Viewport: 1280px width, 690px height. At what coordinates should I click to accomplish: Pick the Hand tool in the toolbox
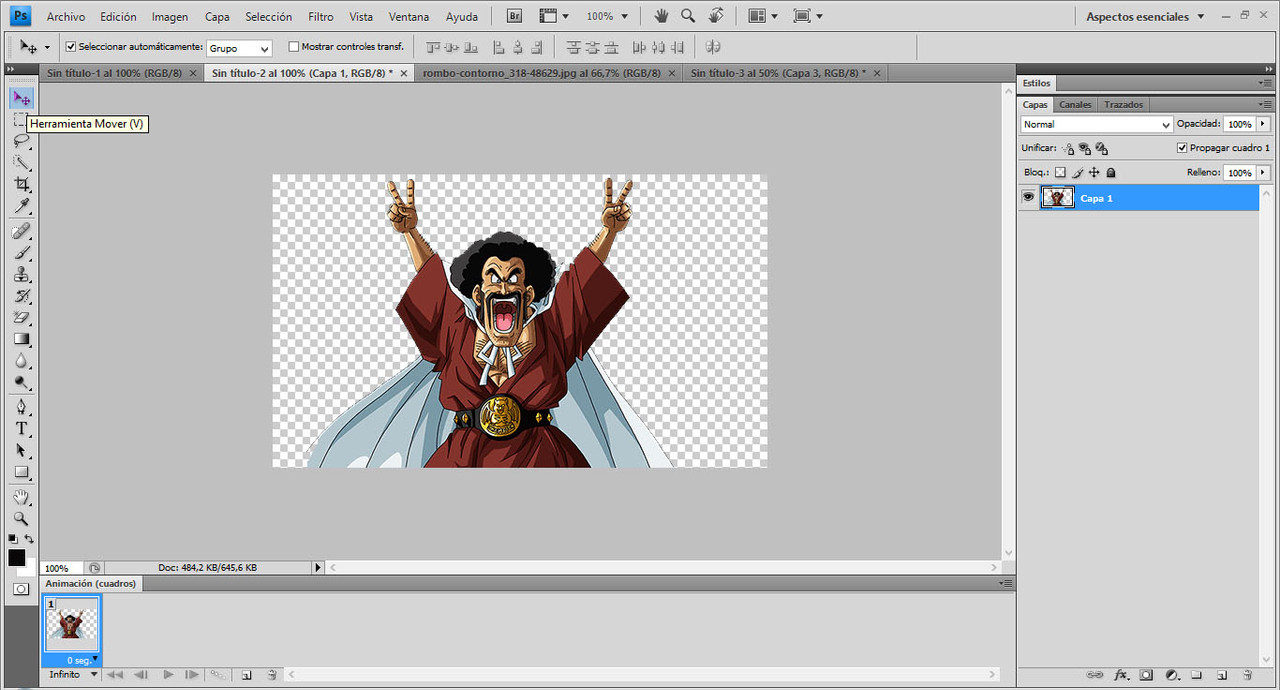click(21, 497)
